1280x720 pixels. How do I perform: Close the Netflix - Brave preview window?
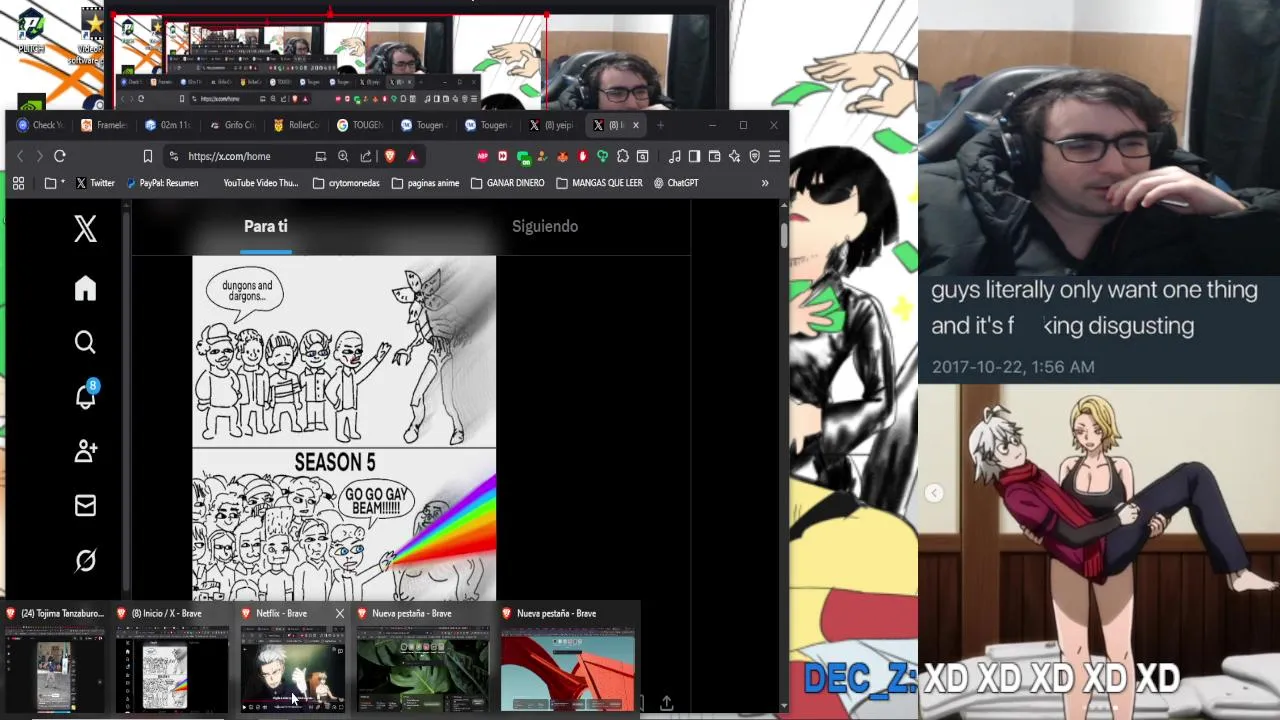click(339, 613)
